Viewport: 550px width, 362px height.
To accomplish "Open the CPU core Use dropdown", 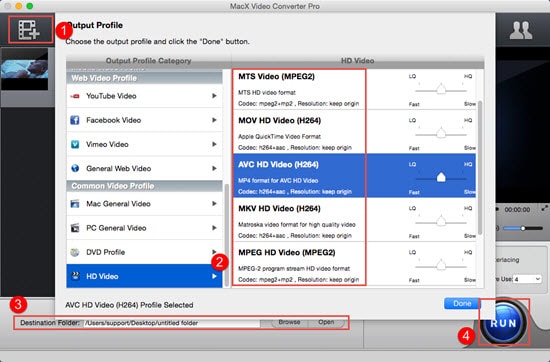I will click(528, 279).
